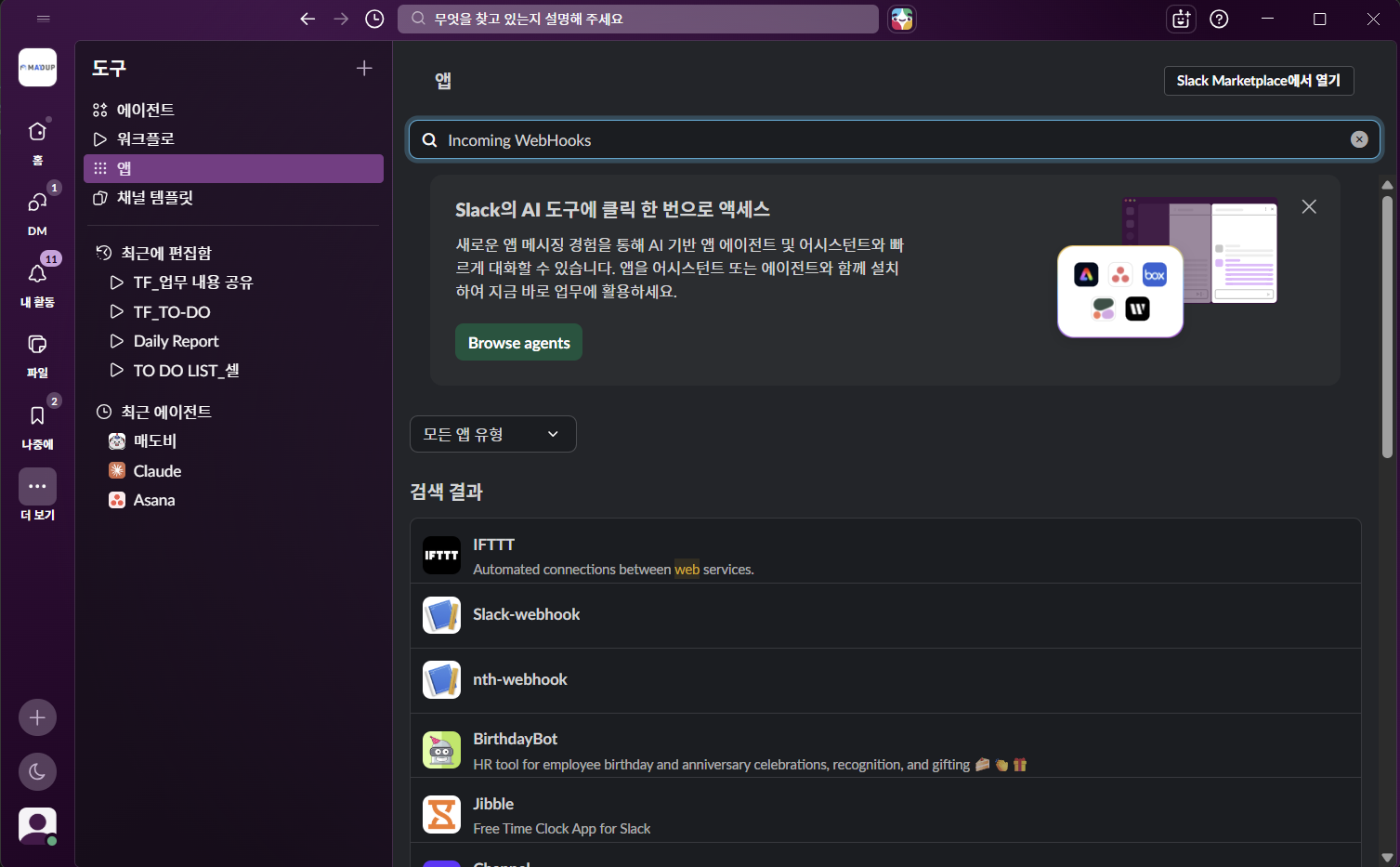Open the TF_업무 내용 공유 workflow
This screenshot has width=1400, height=867.
[233, 282]
